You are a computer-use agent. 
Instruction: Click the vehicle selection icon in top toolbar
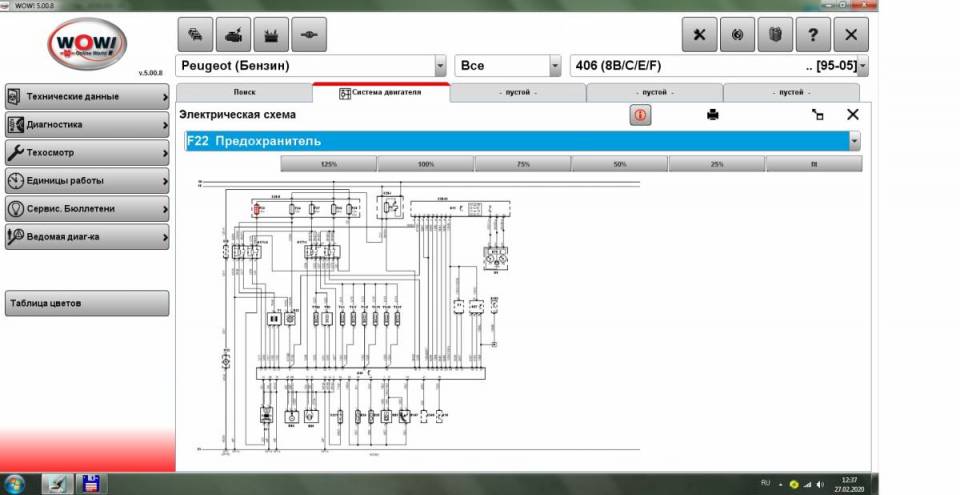(195, 34)
